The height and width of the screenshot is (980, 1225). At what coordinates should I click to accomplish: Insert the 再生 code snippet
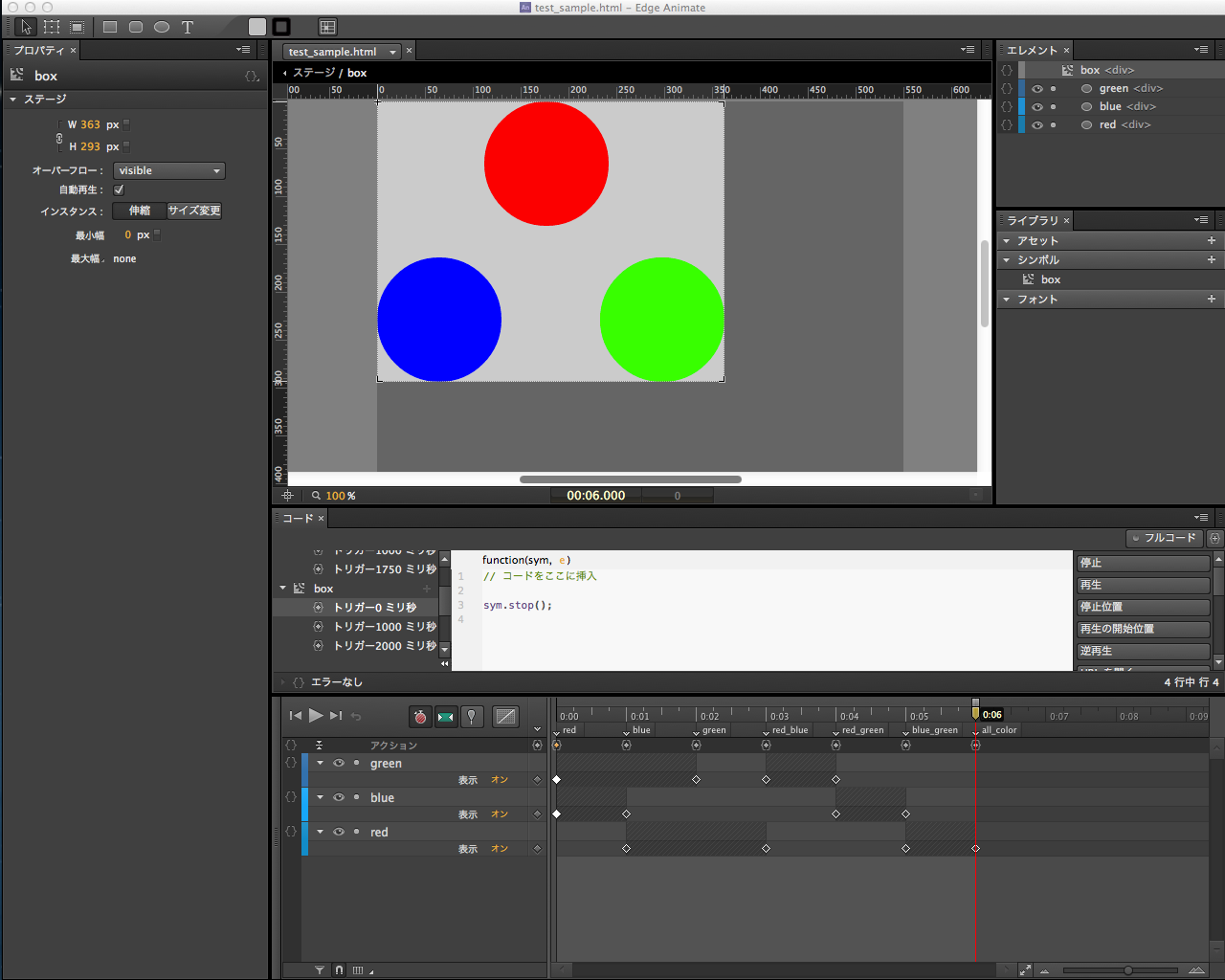click(1144, 585)
